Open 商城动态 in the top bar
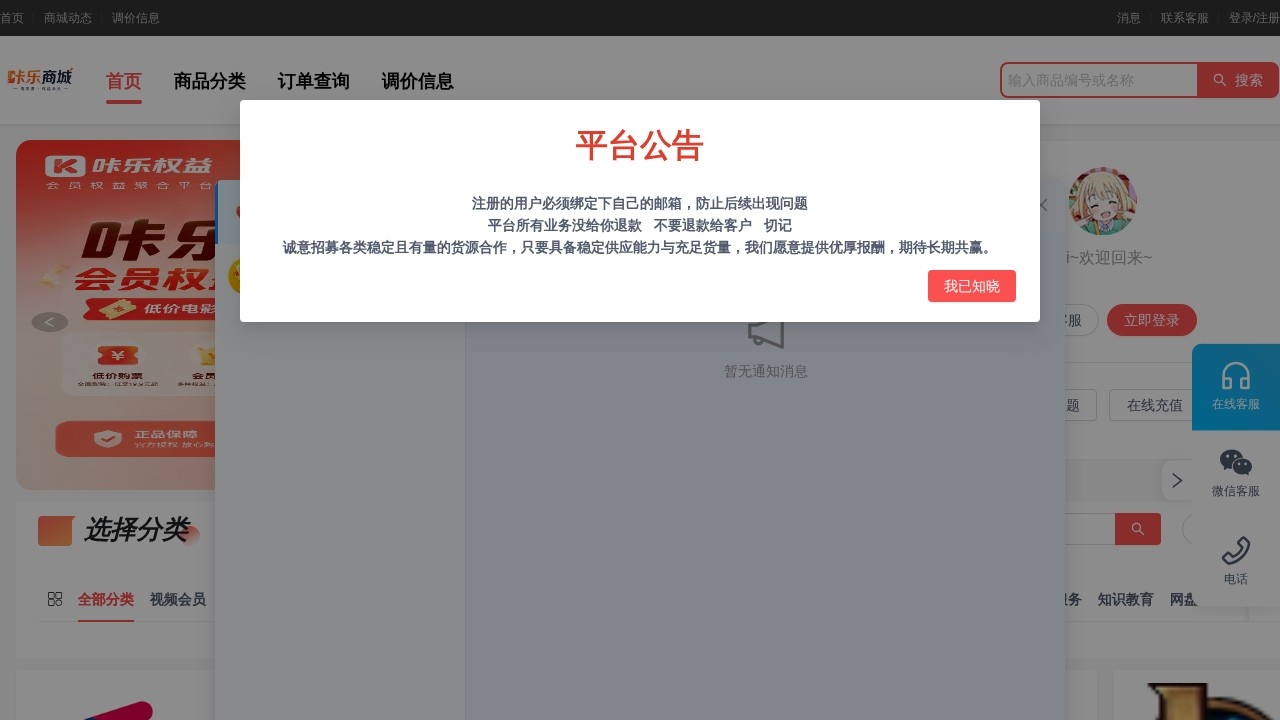The image size is (1280, 720). [67, 18]
